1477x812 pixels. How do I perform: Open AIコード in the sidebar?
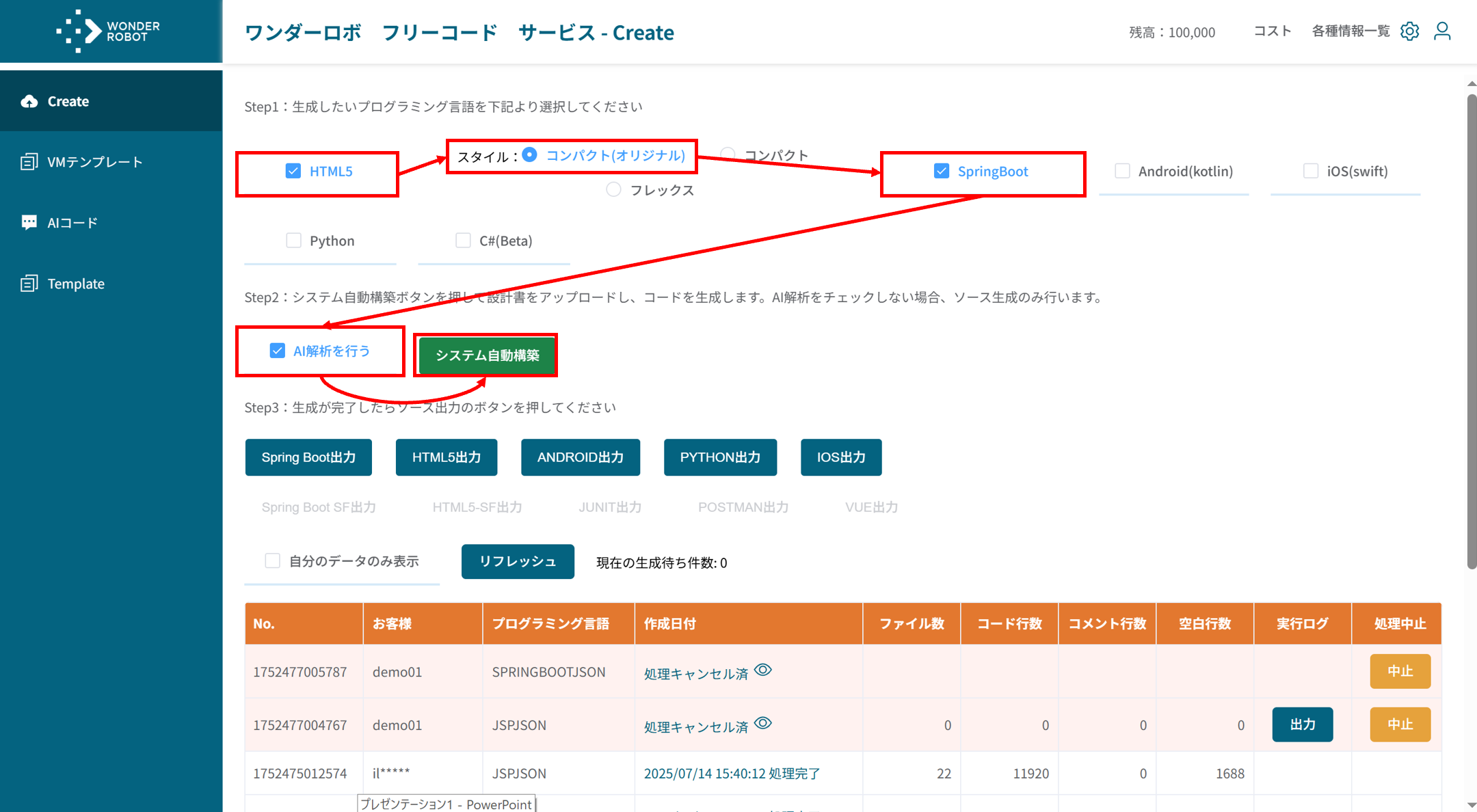[111, 223]
